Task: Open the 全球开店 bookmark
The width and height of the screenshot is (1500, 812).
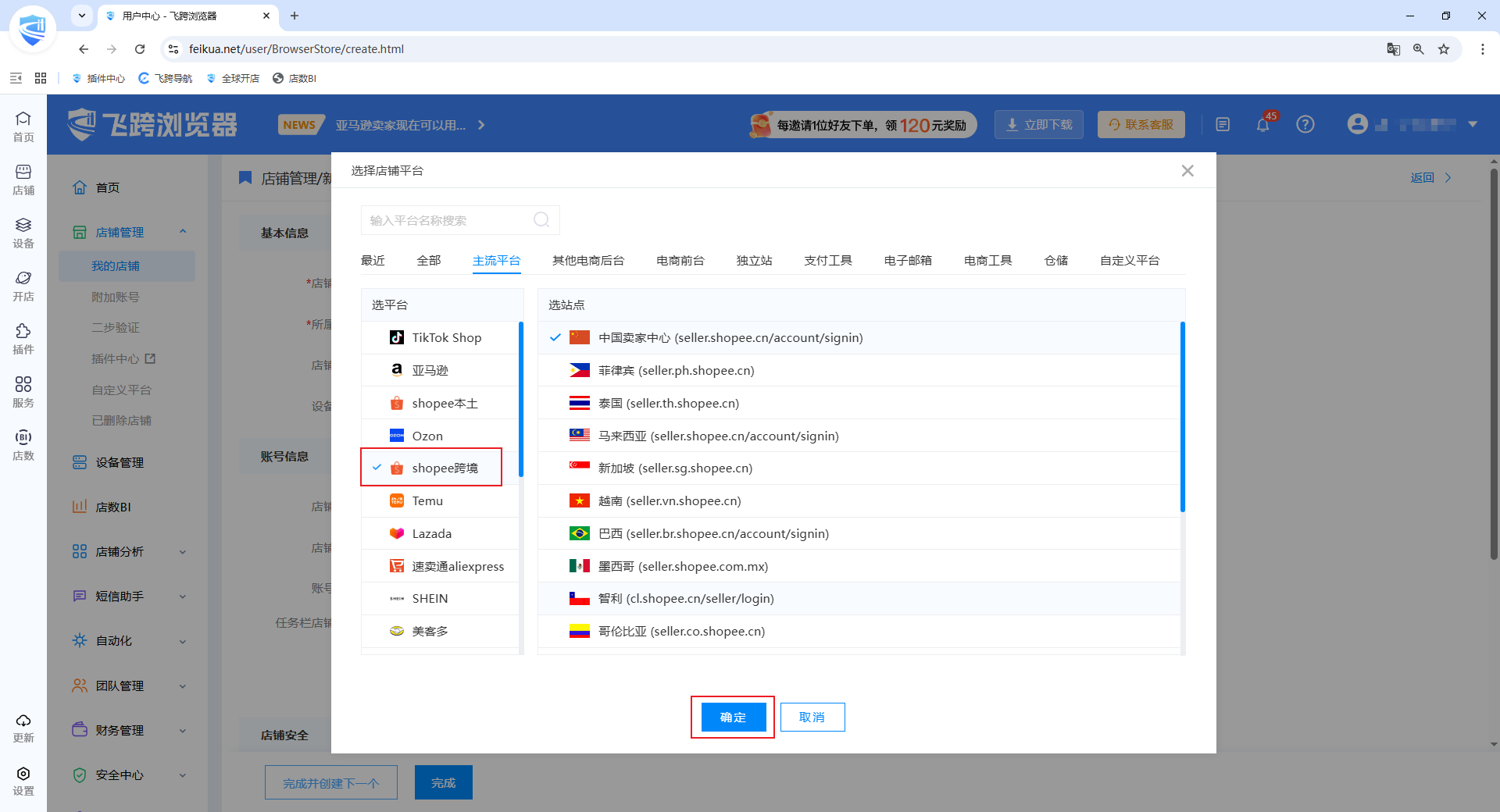Action: coord(233,78)
